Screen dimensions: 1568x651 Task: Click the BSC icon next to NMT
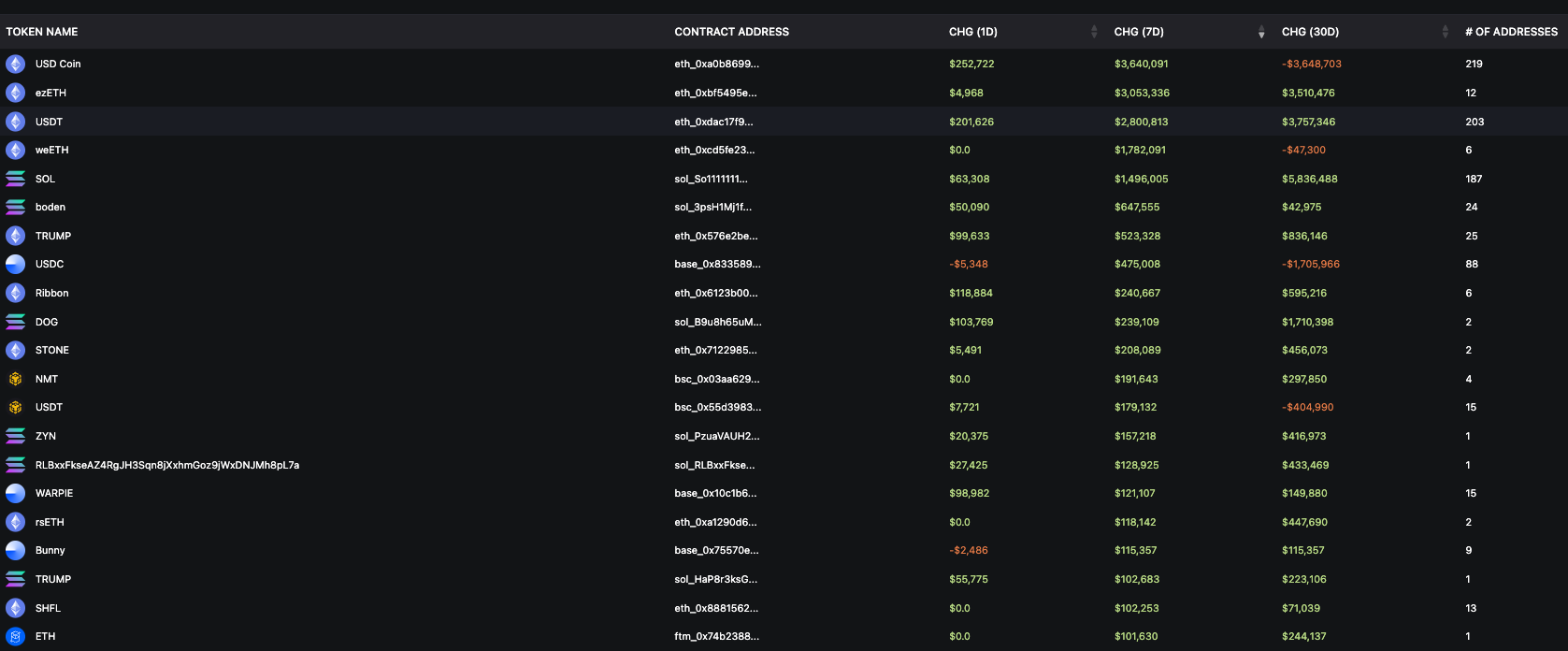coord(15,379)
